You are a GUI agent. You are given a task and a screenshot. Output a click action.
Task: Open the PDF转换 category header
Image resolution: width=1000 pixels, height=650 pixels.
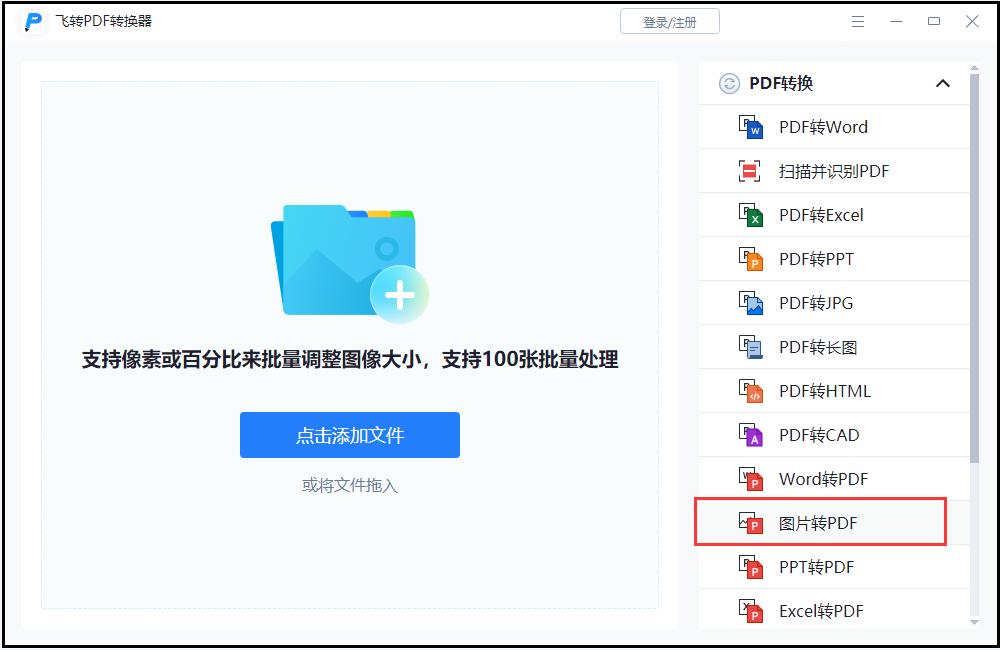coord(780,84)
